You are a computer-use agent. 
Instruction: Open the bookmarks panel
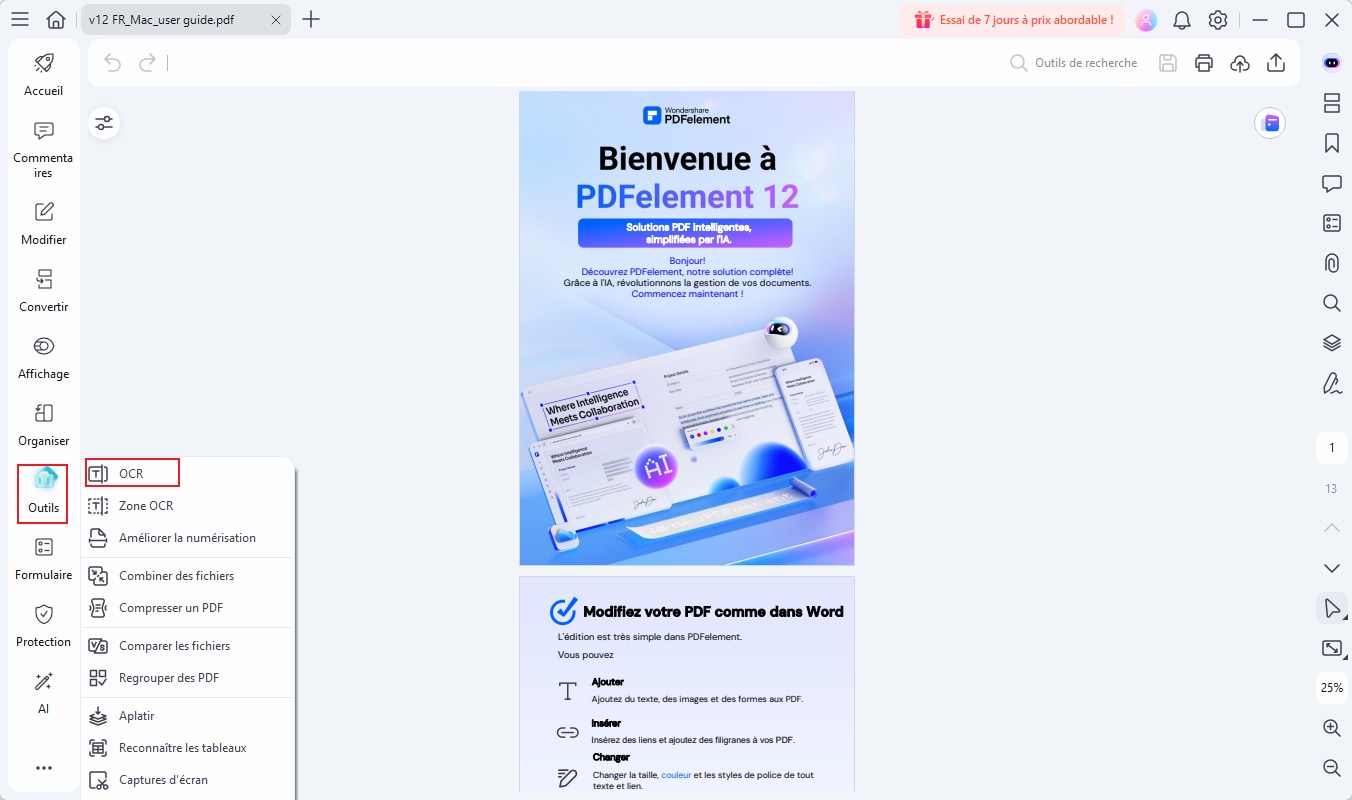(1331, 143)
